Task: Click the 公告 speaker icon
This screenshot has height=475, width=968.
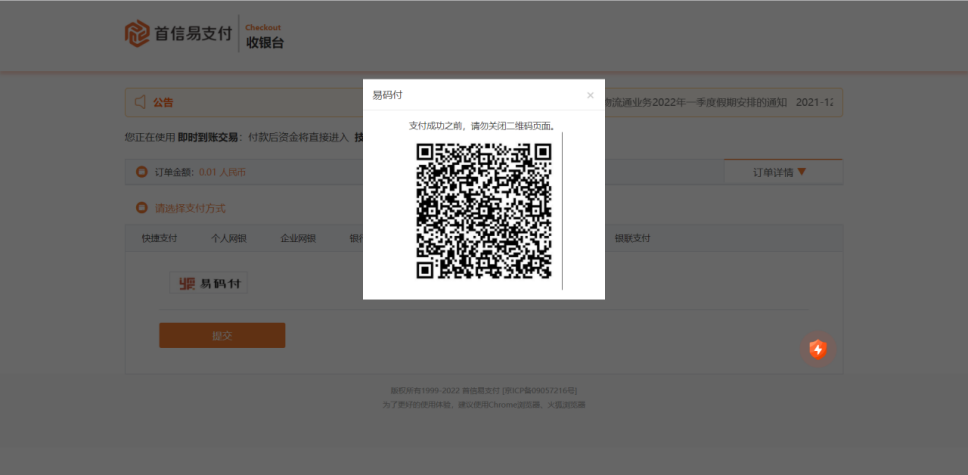Action: (140, 102)
